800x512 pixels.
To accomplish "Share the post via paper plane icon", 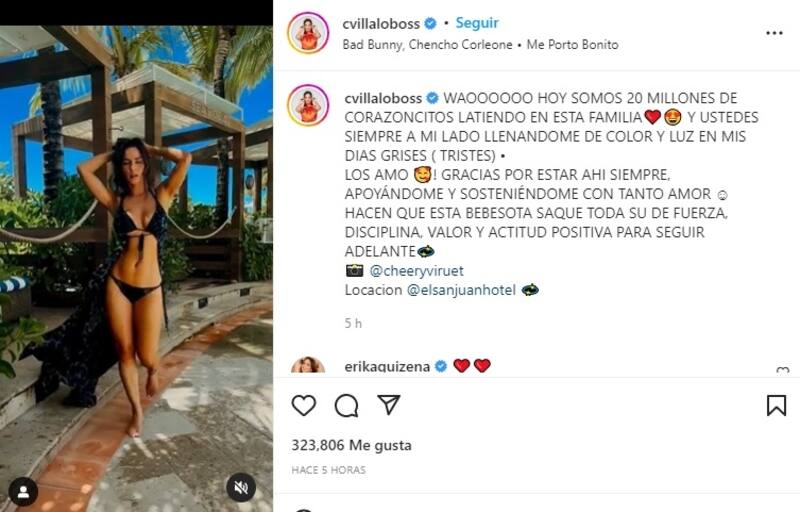I will 389,404.
